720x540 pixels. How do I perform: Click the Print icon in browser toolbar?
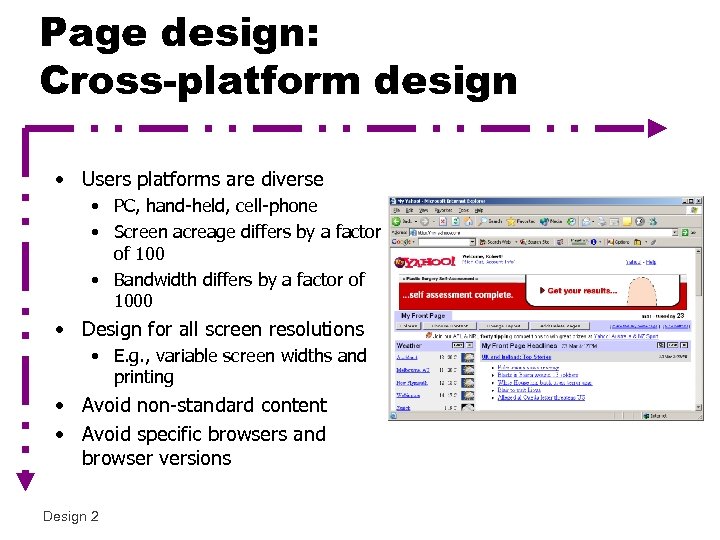click(x=601, y=222)
